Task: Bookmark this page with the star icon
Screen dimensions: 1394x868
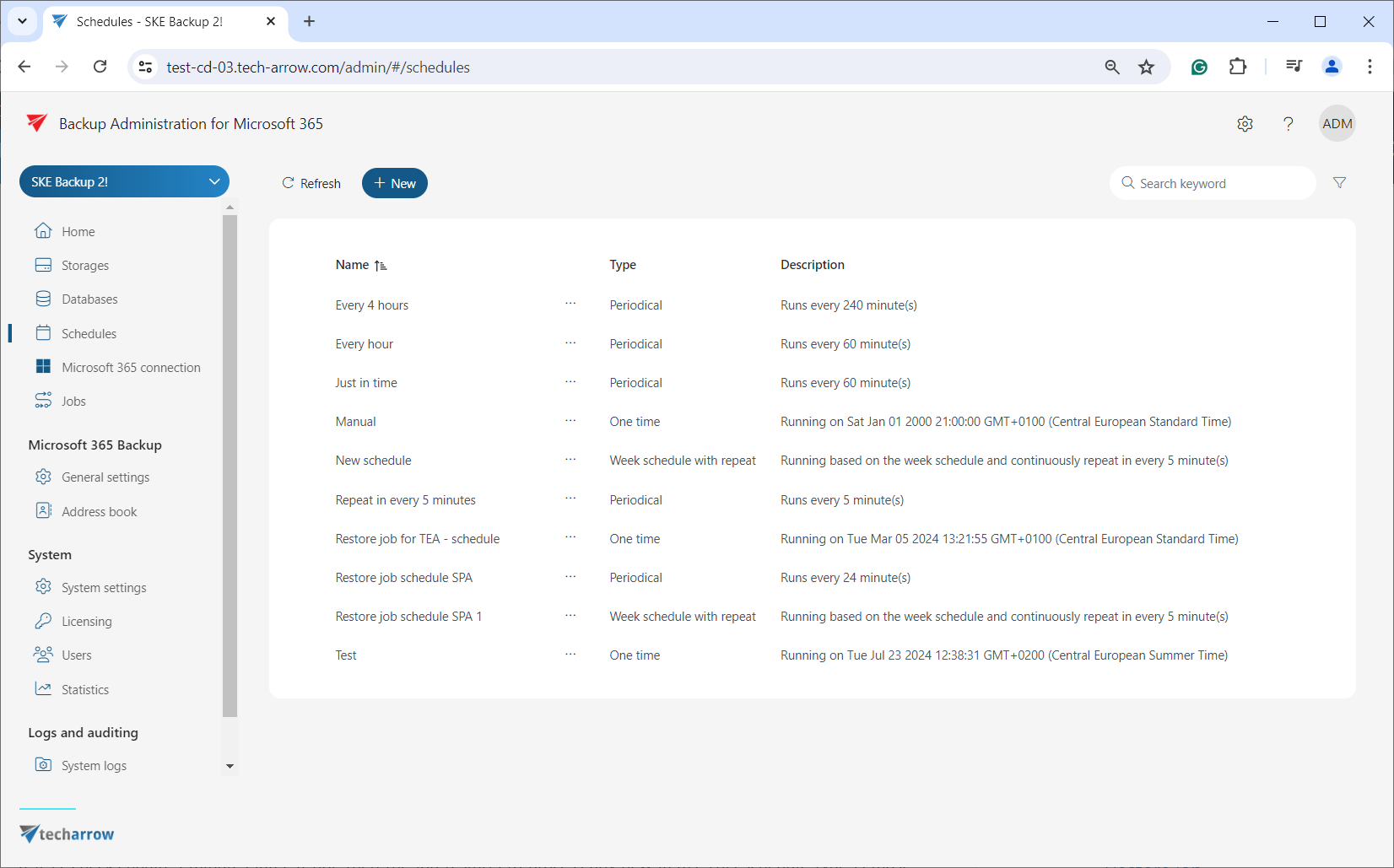Action: tap(1146, 67)
